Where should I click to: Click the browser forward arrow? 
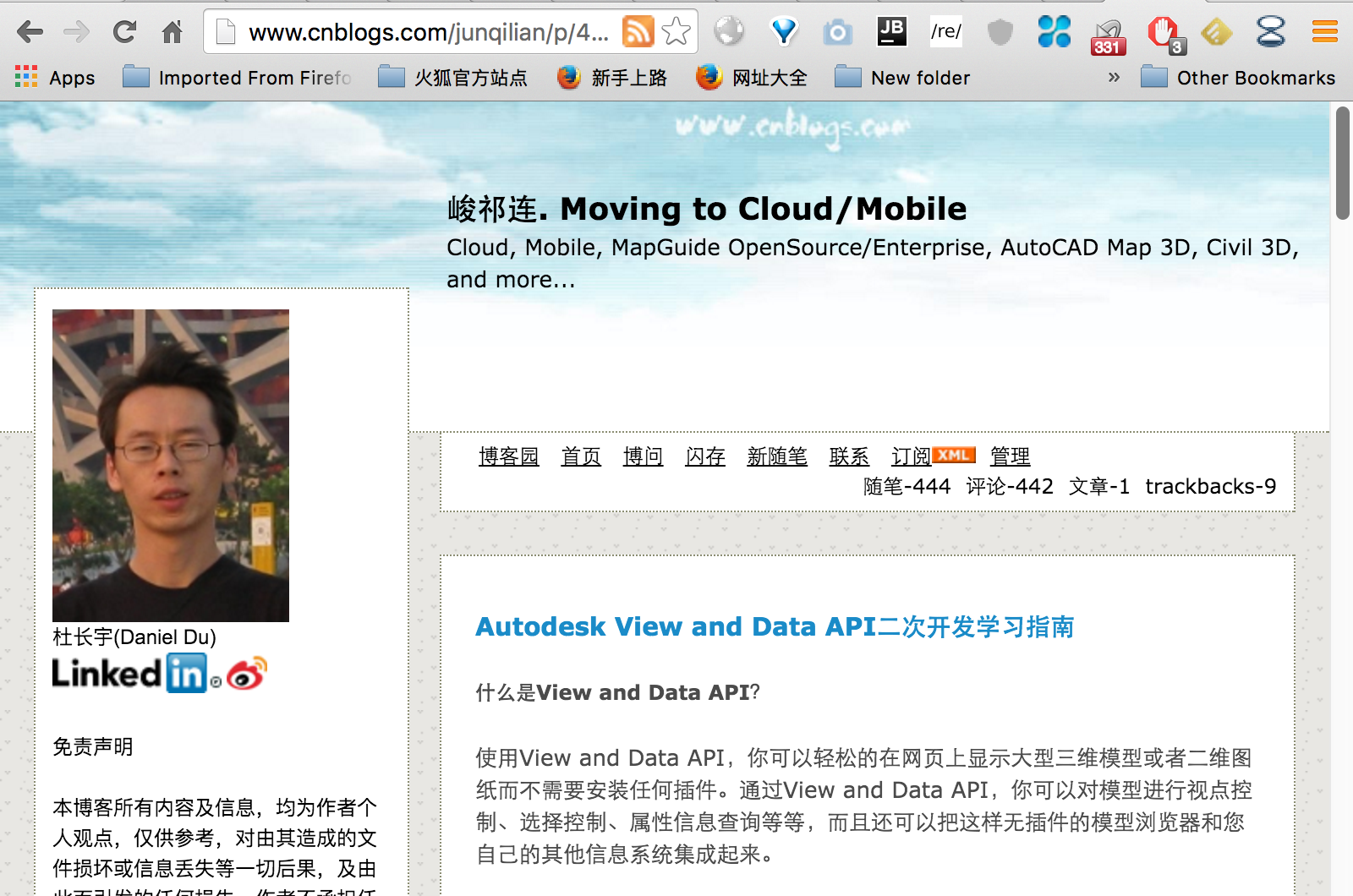click(77, 32)
